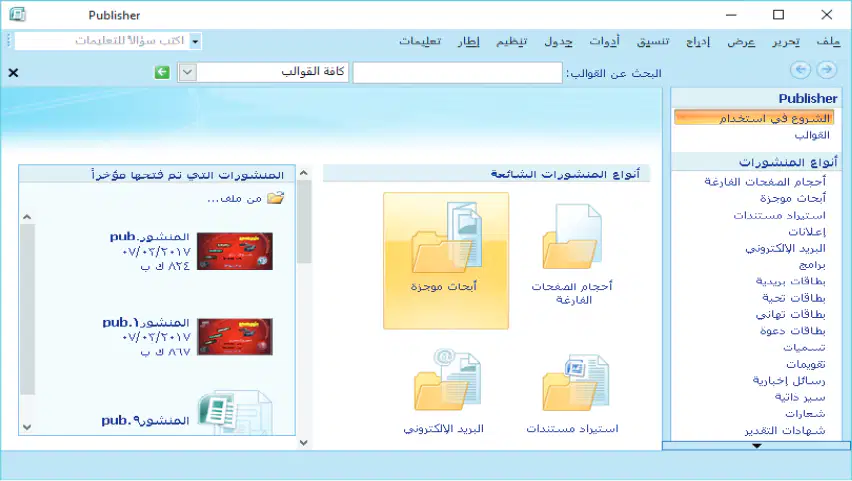
Task: Select أبحاث موجزة in sidebar list
Action: [x=793, y=198]
